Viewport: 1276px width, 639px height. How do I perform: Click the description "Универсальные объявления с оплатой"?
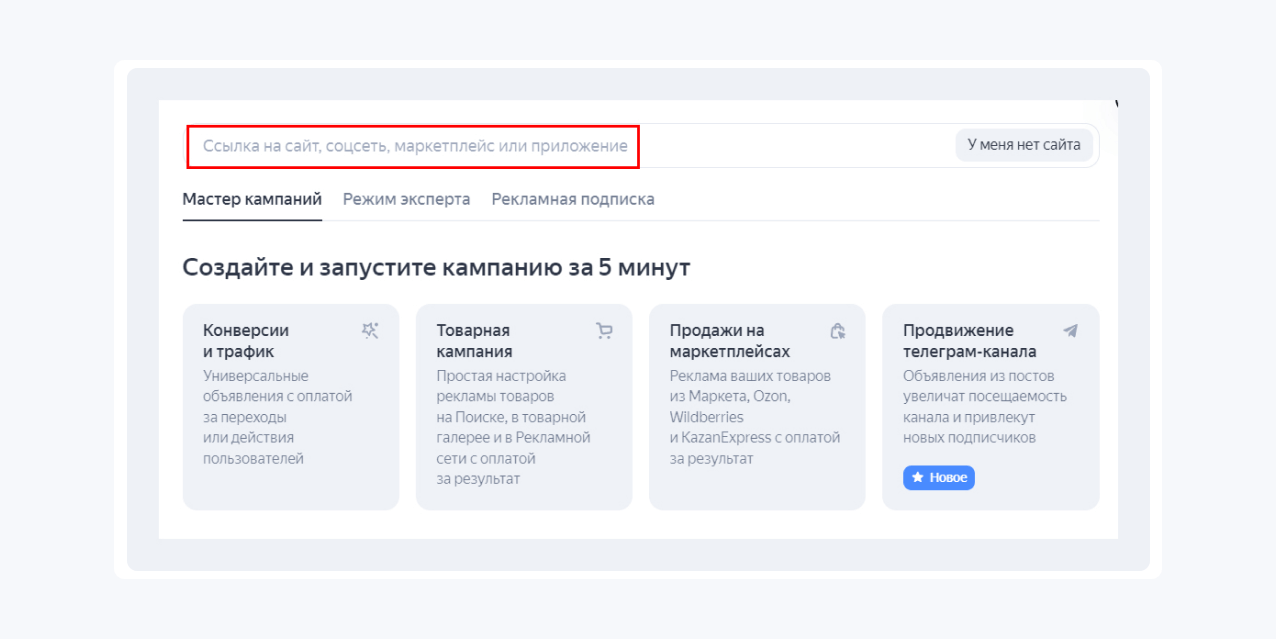coord(277,386)
